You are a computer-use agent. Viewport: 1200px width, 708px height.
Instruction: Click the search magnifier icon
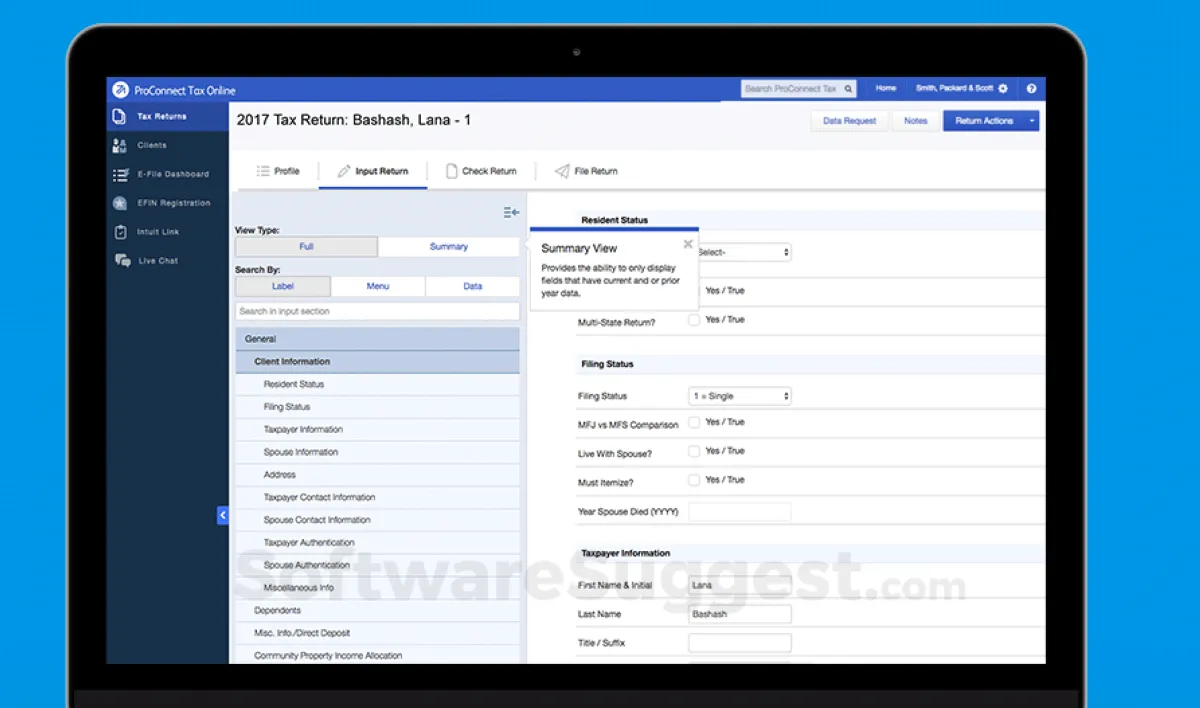point(849,89)
